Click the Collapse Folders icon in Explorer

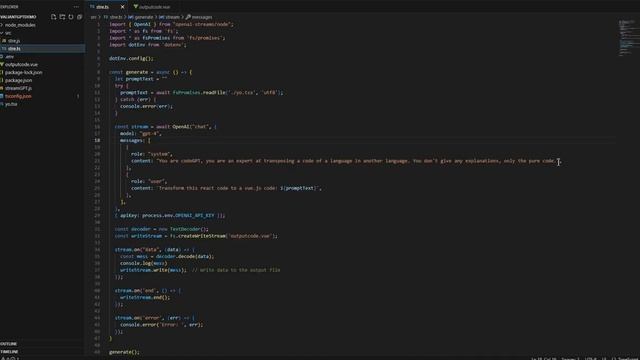pyautogui.click(x=79, y=17)
